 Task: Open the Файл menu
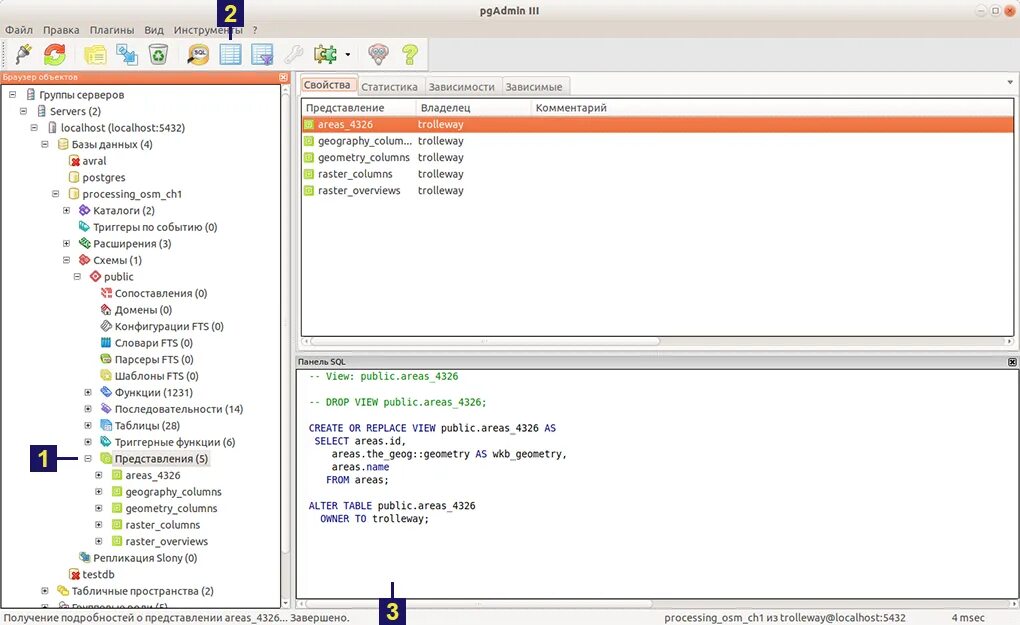pyautogui.click(x=19, y=30)
